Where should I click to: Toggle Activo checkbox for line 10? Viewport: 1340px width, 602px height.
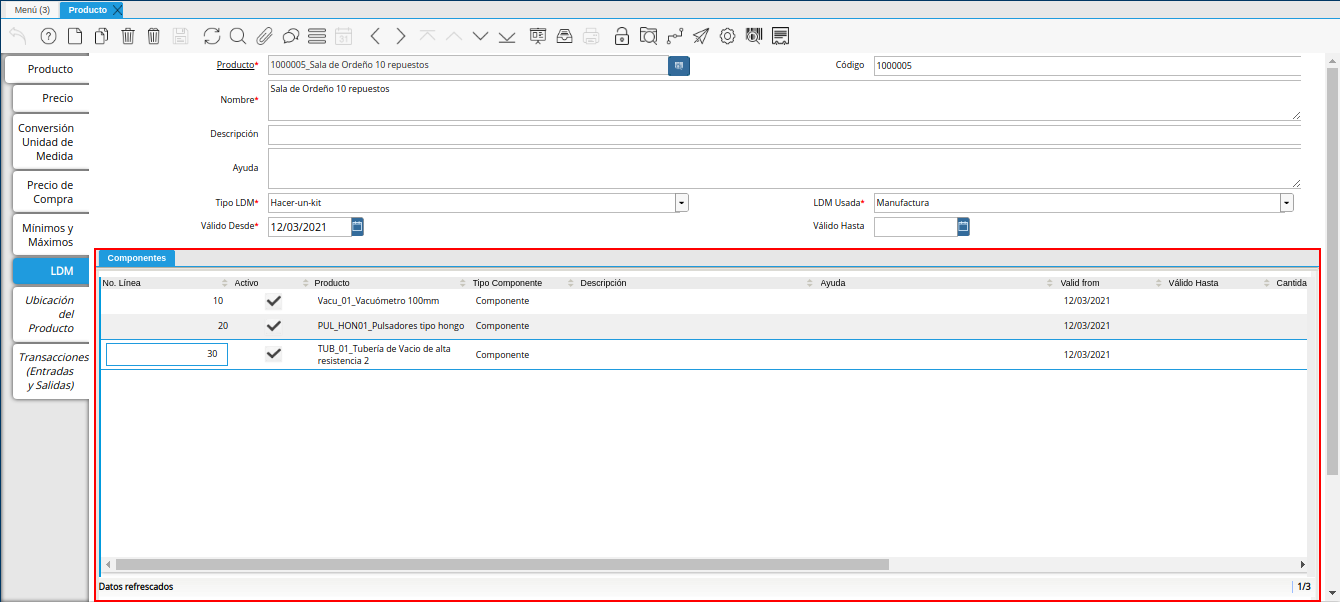(x=273, y=301)
